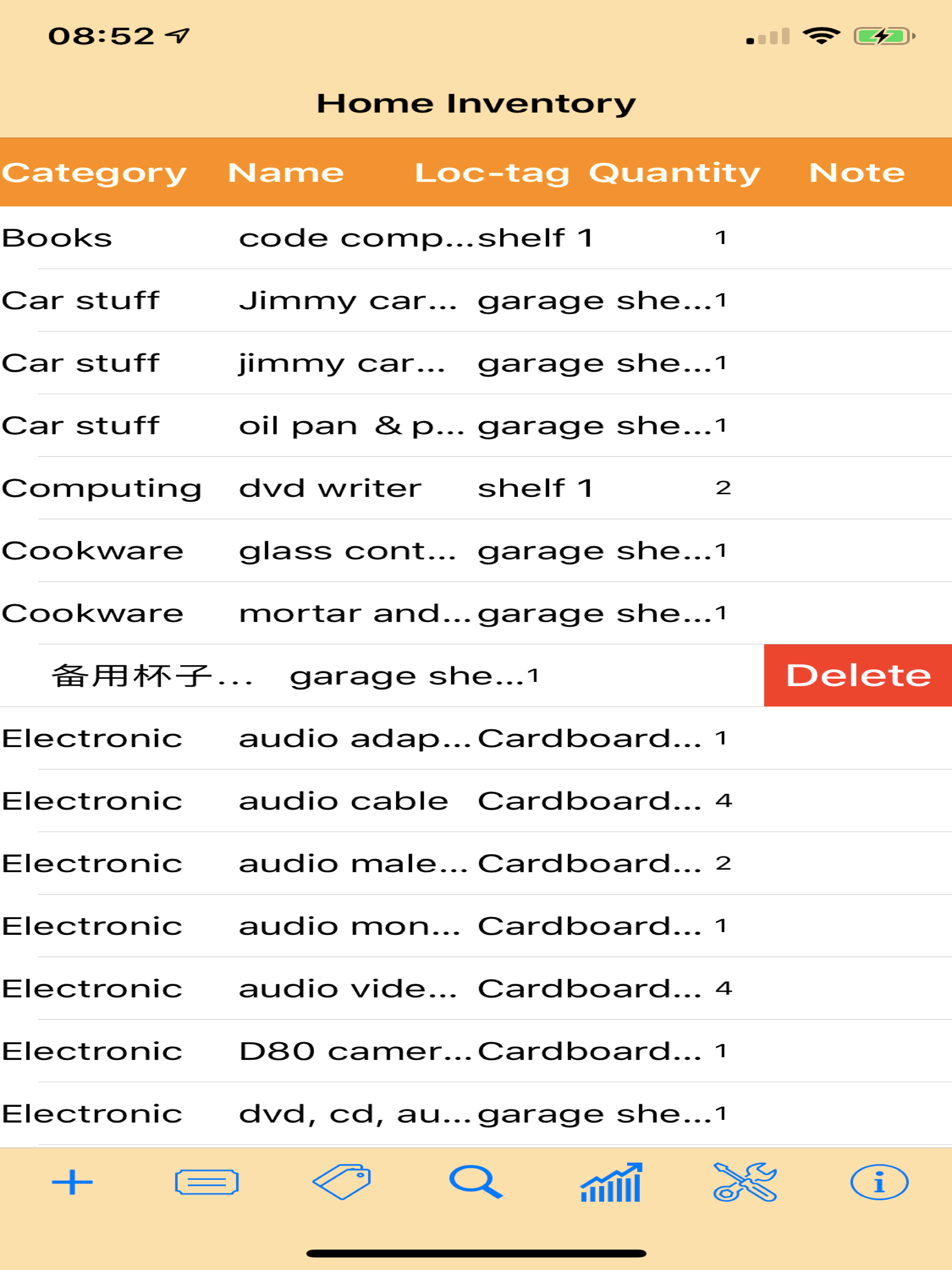Tap the Quantity column header
Viewport: 952px width, 1270px height.
tap(674, 173)
